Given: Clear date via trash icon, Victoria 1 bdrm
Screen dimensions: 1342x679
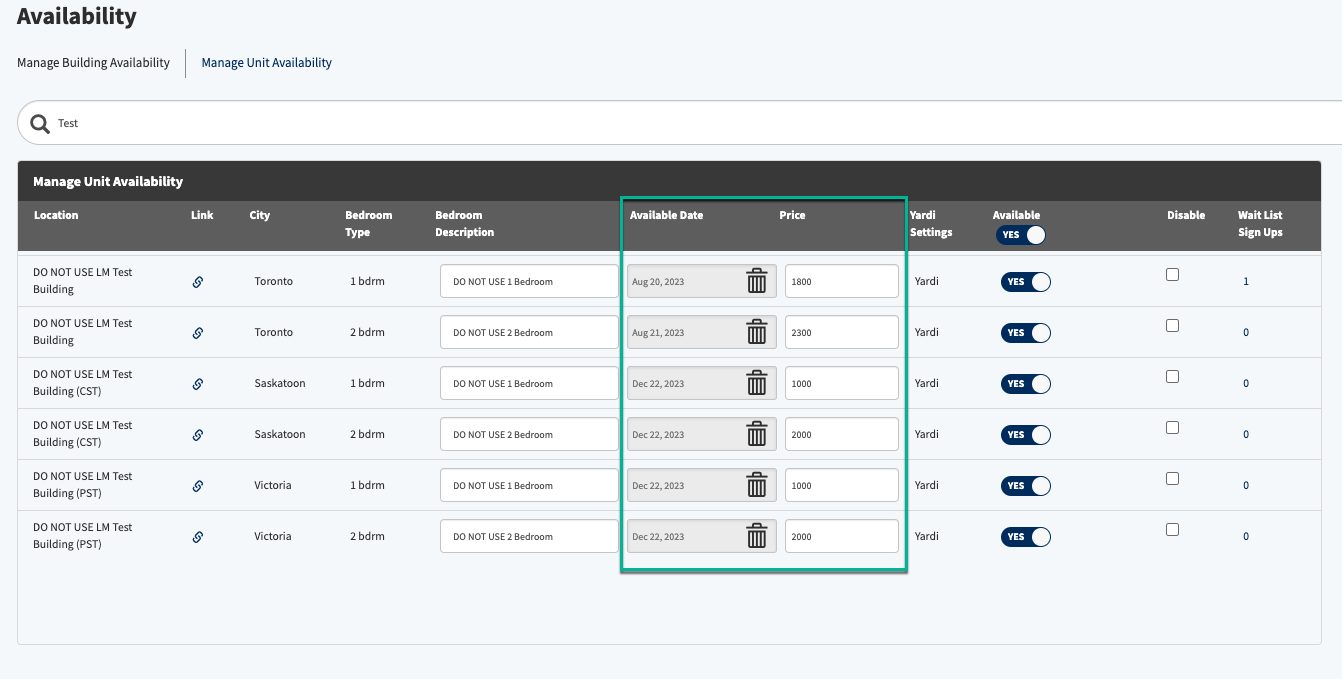Looking at the screenshot, I should pos(757,485).
